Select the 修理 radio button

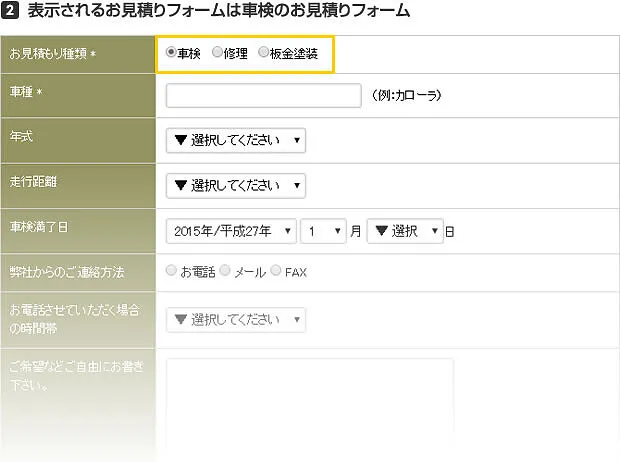[217, 52]
